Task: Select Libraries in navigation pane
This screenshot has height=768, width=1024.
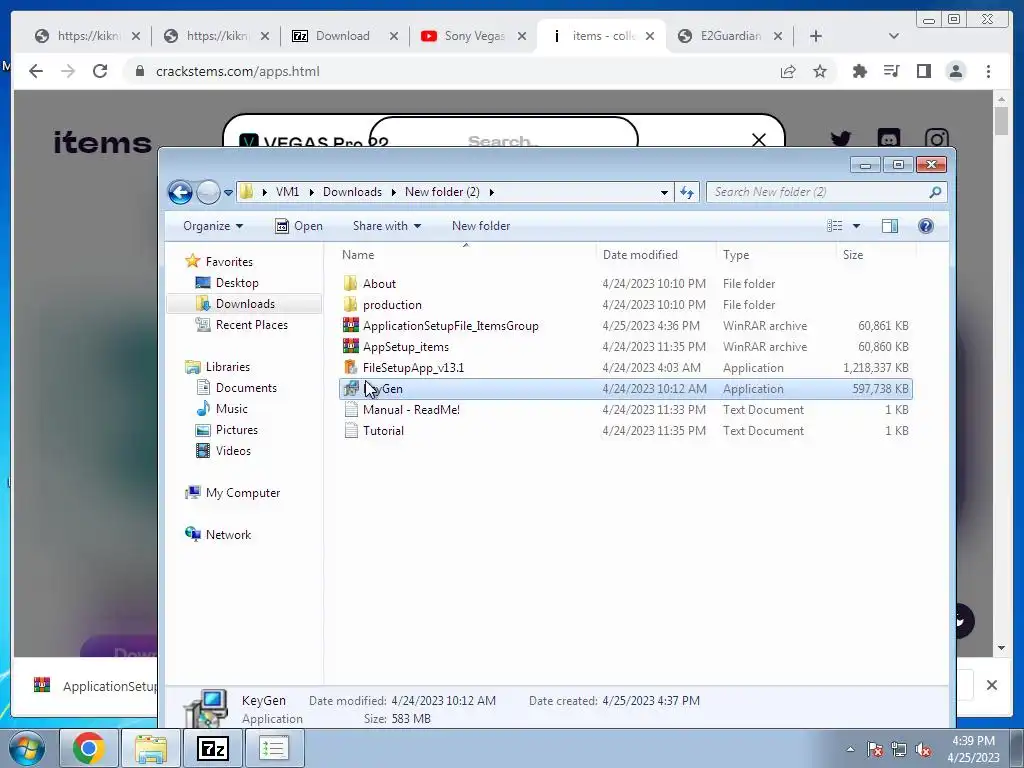Action: coord(227,367)
